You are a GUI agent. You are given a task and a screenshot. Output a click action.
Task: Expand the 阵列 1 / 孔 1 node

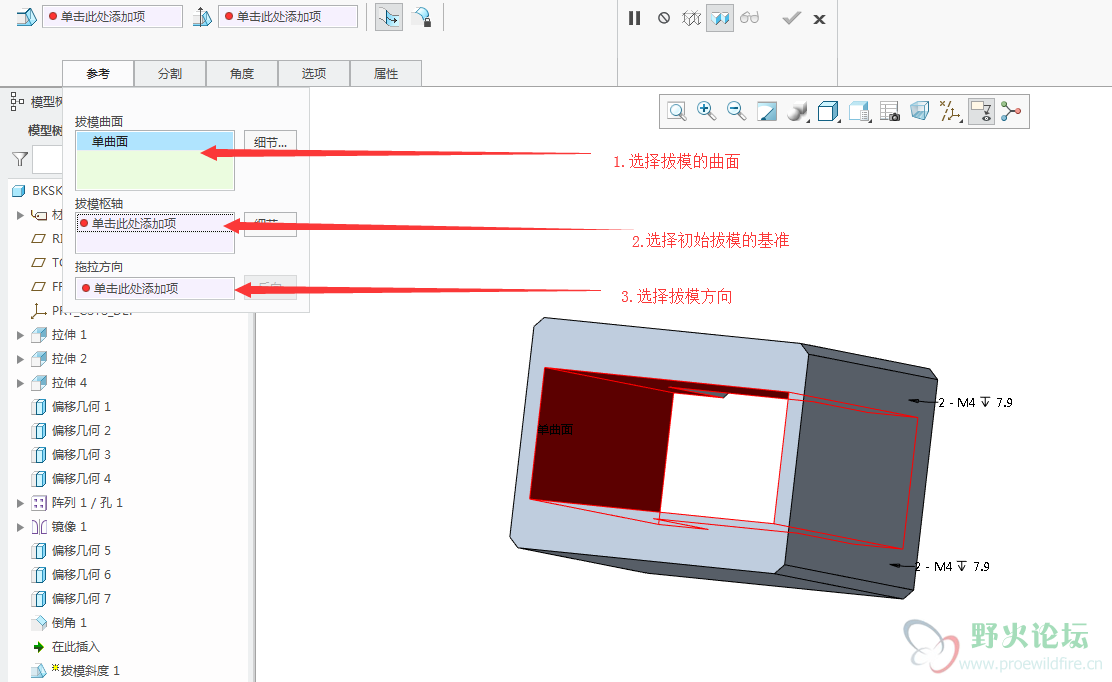coord(21,503)
